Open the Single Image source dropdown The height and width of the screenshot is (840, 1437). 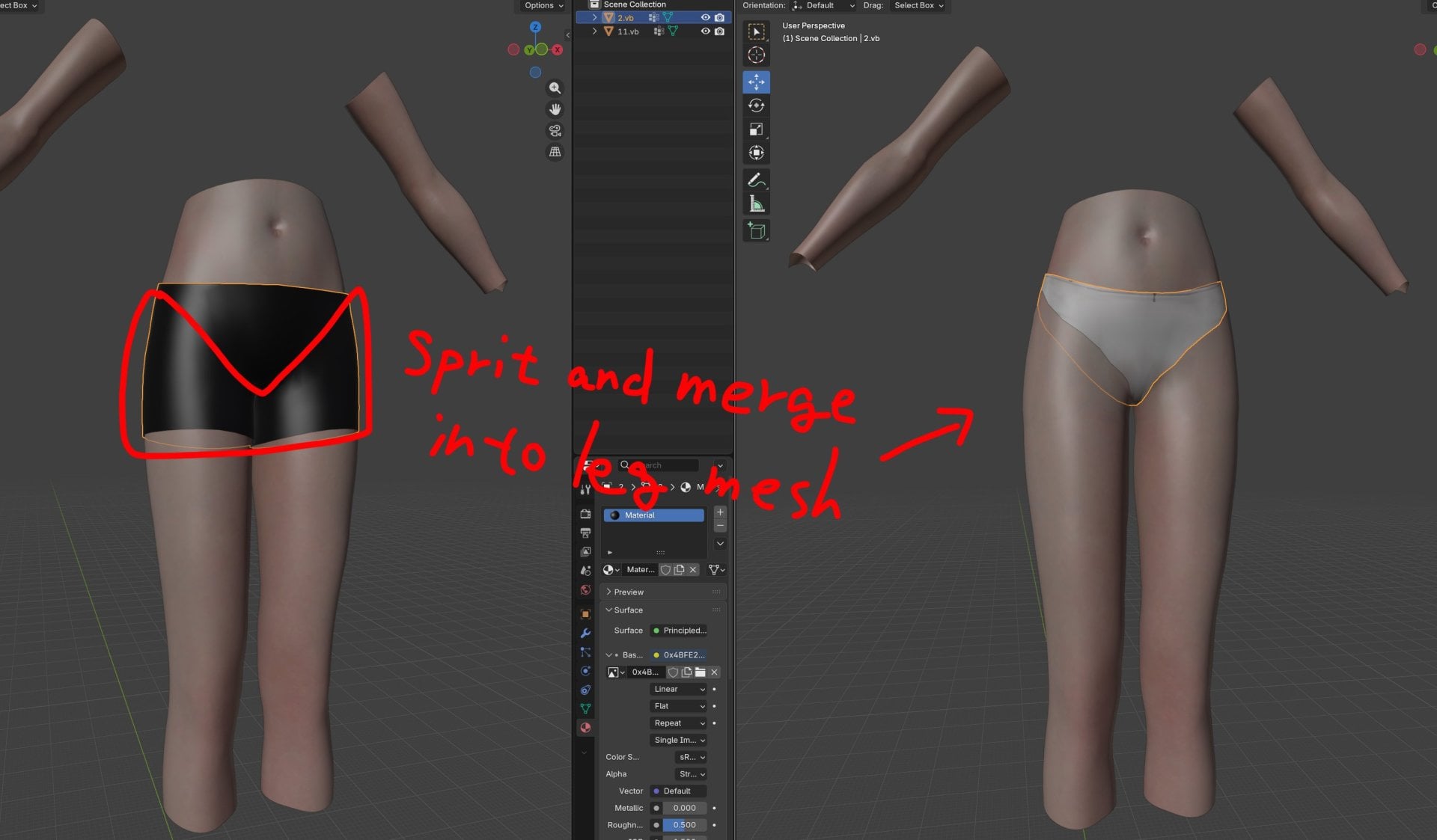[678, 741]
